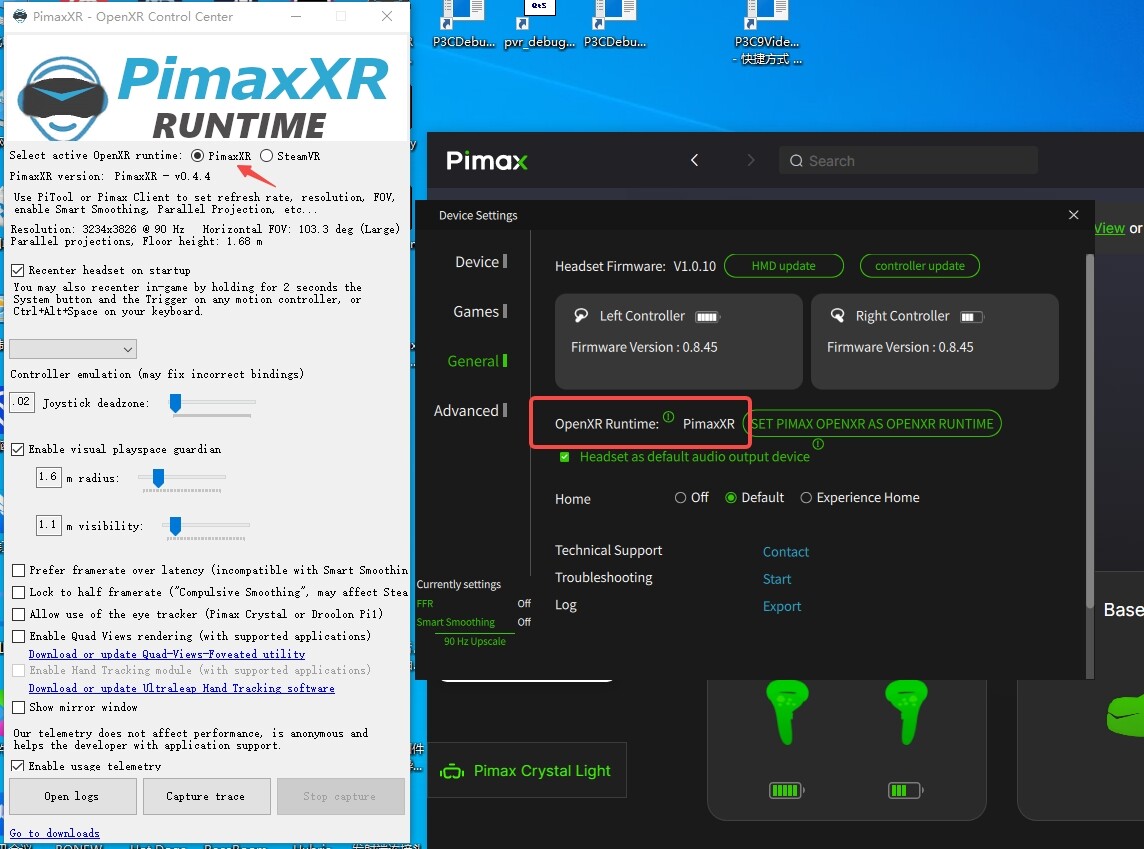Image resolution: width=1144 pixels, height=849 pixels.
Task: Start Troubleshooting
Action: (777, 579)
